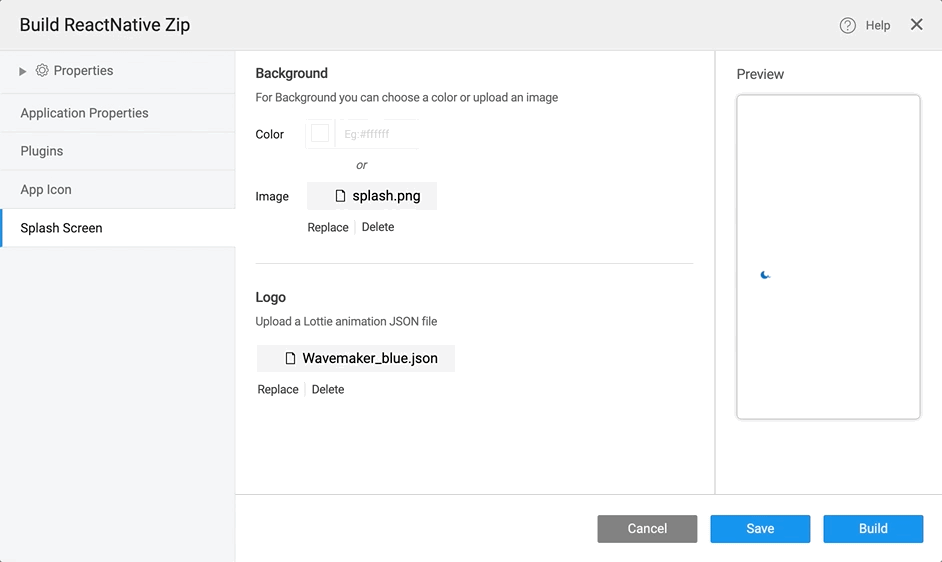This screenshot has height=562, width=942.
Task: Click the gear icon beside Properties
Action: point(42,71)
